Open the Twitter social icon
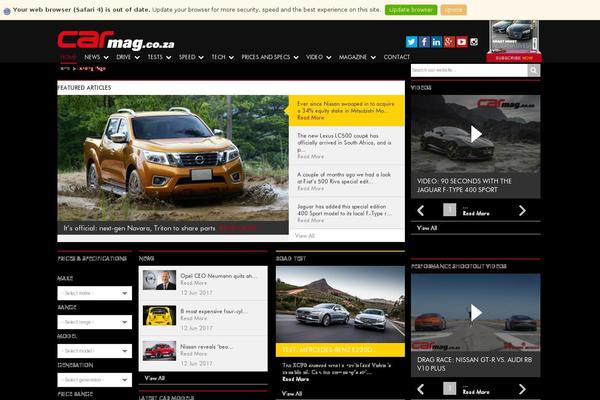The width and height of the screenshot is (600, 400). tap(411, 42)
